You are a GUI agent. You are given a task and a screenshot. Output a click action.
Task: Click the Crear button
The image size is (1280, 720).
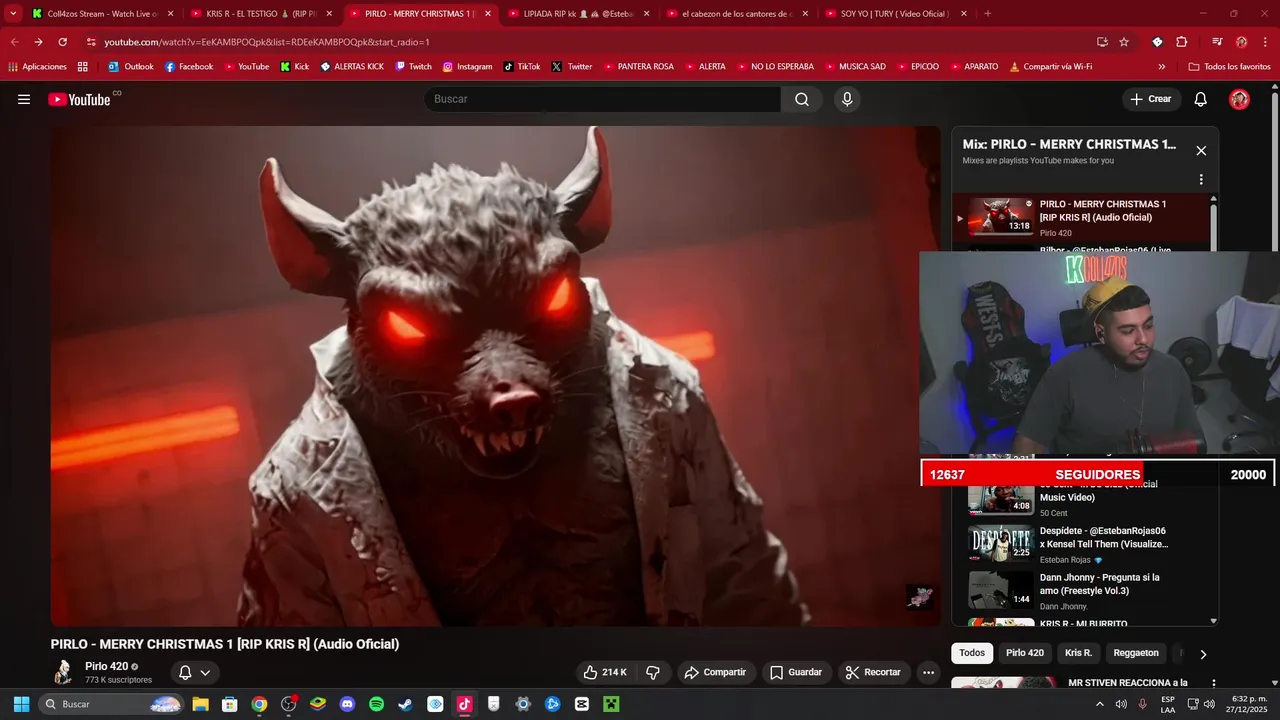click(1151, 99)
